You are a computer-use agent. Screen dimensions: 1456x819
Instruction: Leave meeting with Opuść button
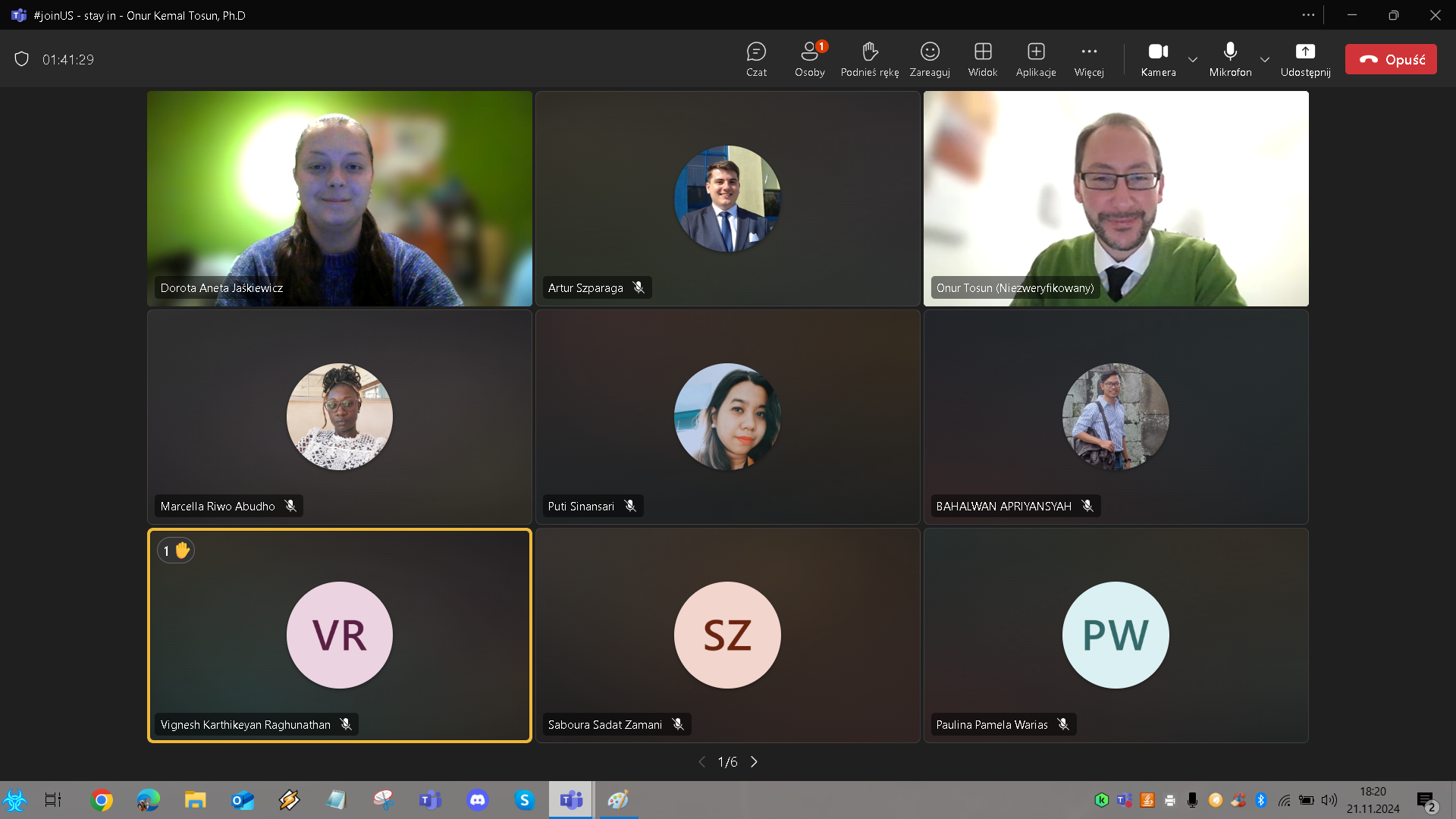(x=1391, y=59)
